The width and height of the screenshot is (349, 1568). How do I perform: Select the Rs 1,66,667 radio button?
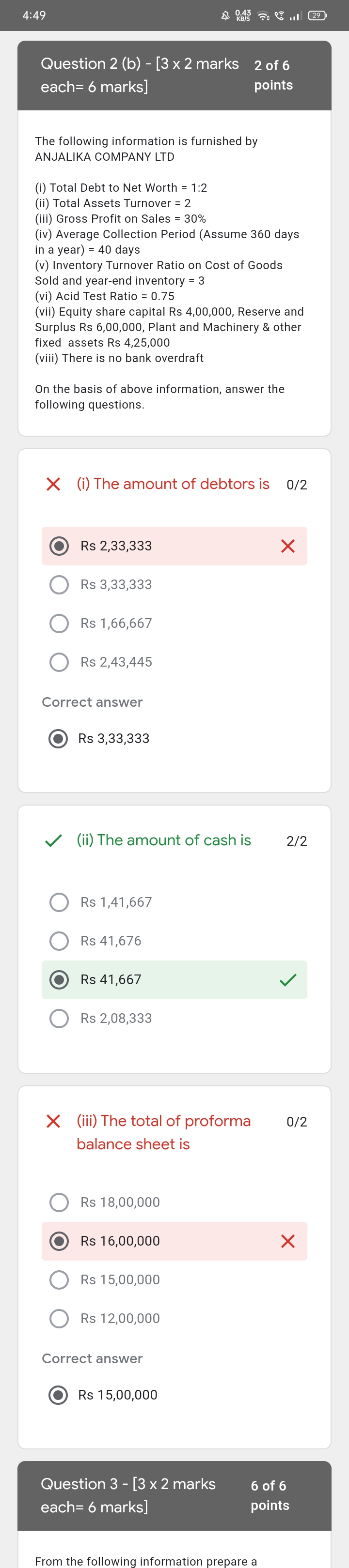point(59,624)
